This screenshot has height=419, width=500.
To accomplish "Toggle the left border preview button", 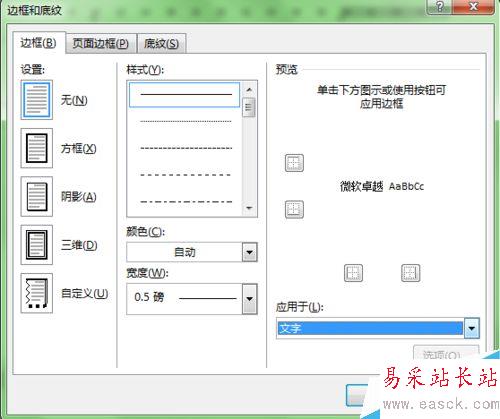I will pos(353,273).
